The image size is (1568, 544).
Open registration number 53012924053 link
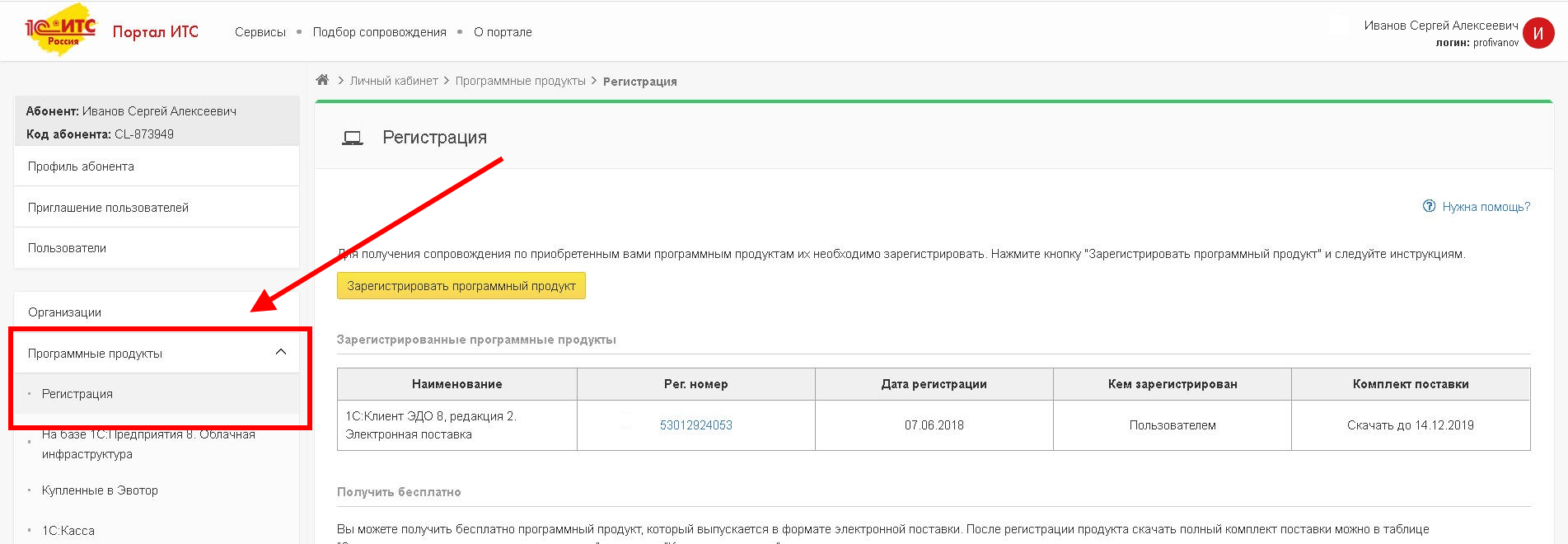coord(695,425)
